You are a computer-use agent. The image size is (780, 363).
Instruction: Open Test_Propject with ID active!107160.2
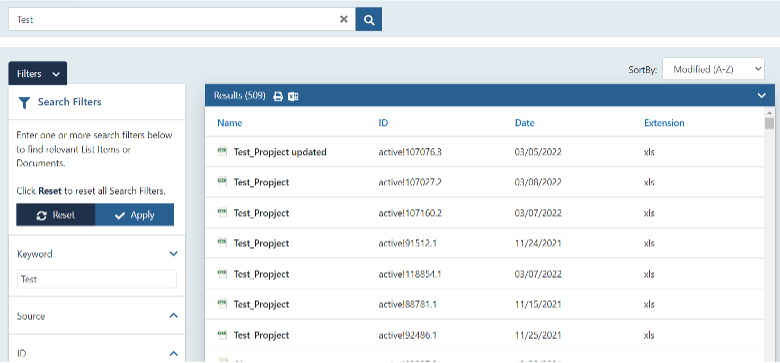point(261,213)
